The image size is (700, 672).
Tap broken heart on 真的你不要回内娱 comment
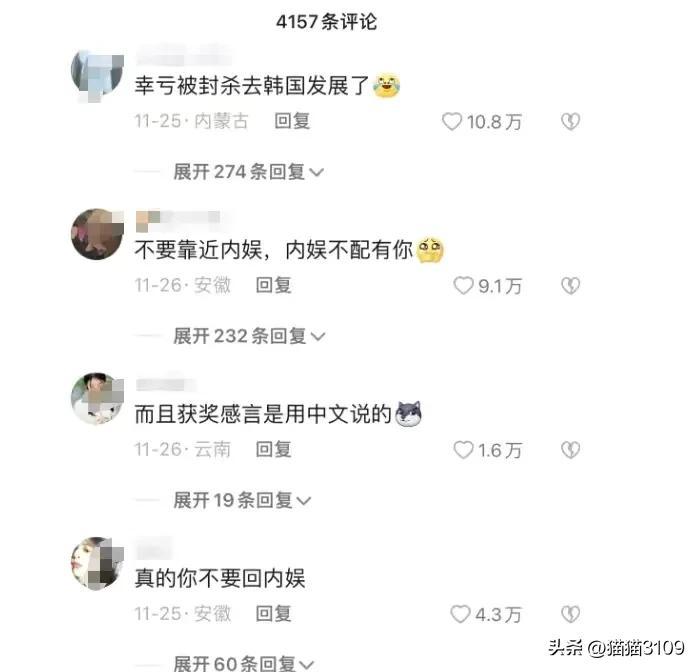(x=570, y=614)
